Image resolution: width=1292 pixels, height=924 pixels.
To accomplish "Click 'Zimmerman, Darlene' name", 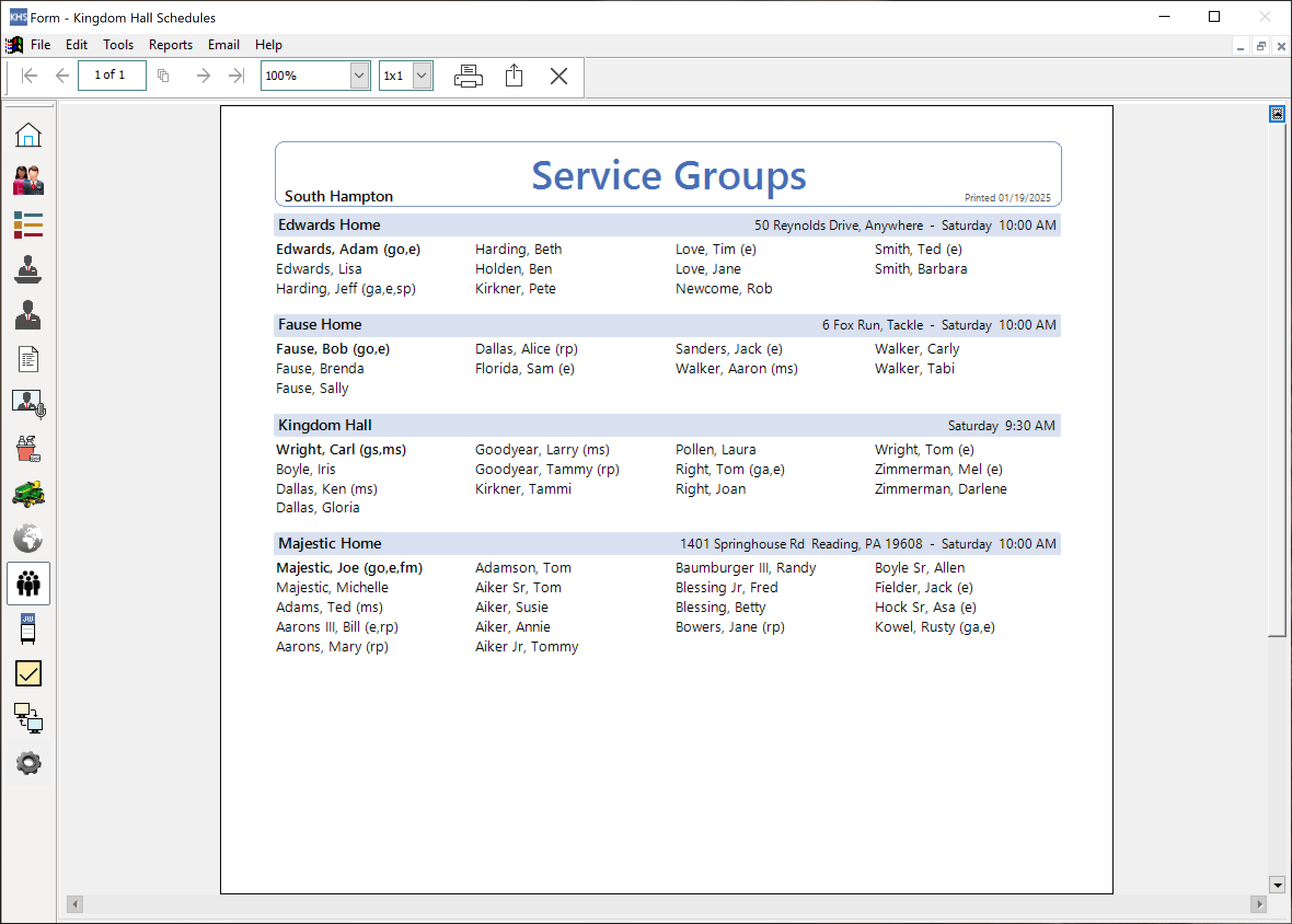I will click(x=941, y=489).
